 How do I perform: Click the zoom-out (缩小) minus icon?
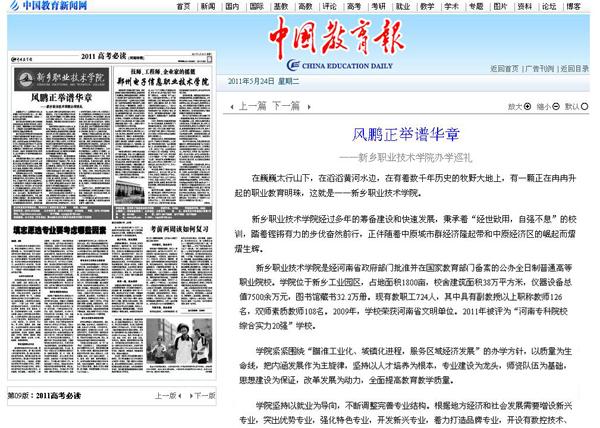pyautogui.click(x=555, y=104)
